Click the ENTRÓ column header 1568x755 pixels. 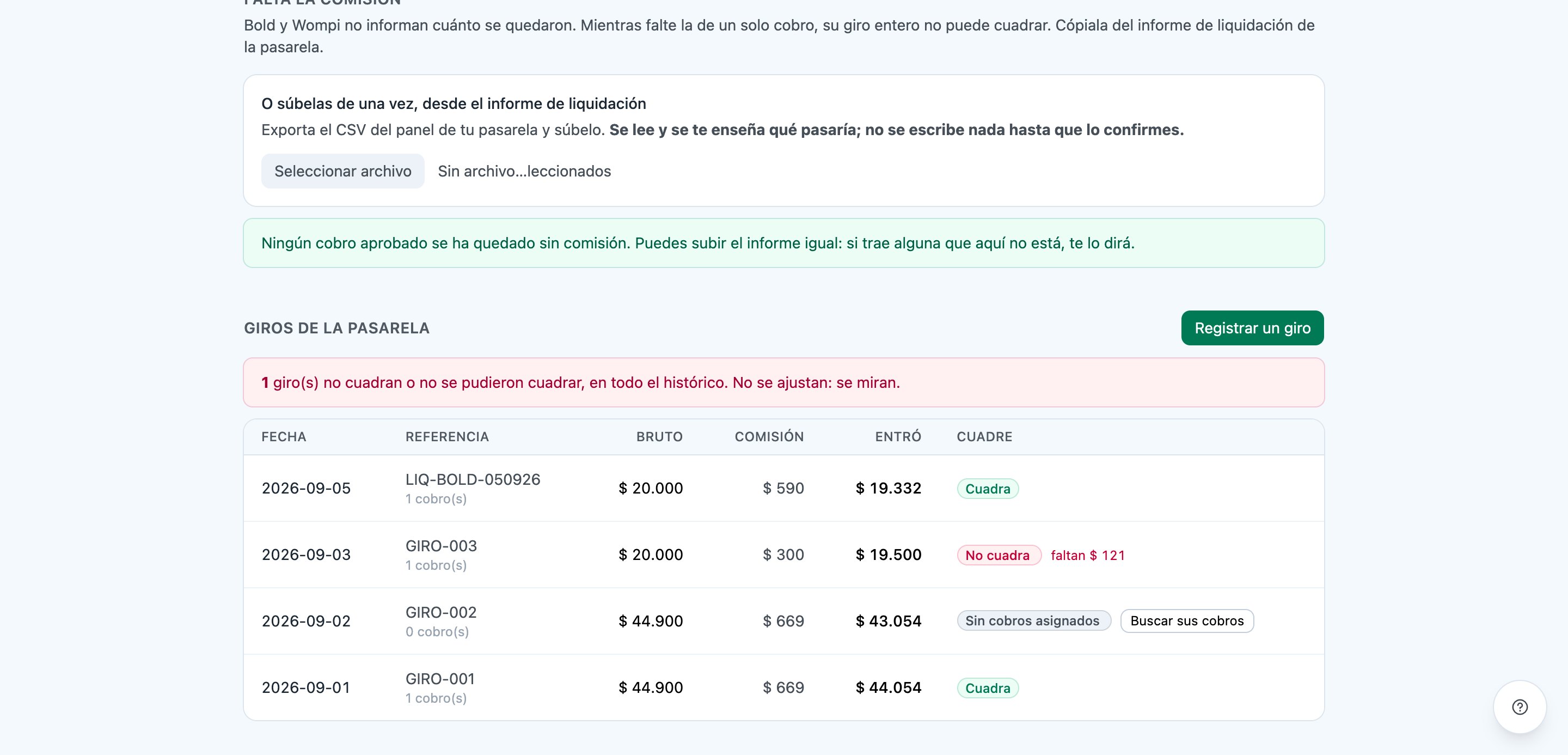point(898,436)
